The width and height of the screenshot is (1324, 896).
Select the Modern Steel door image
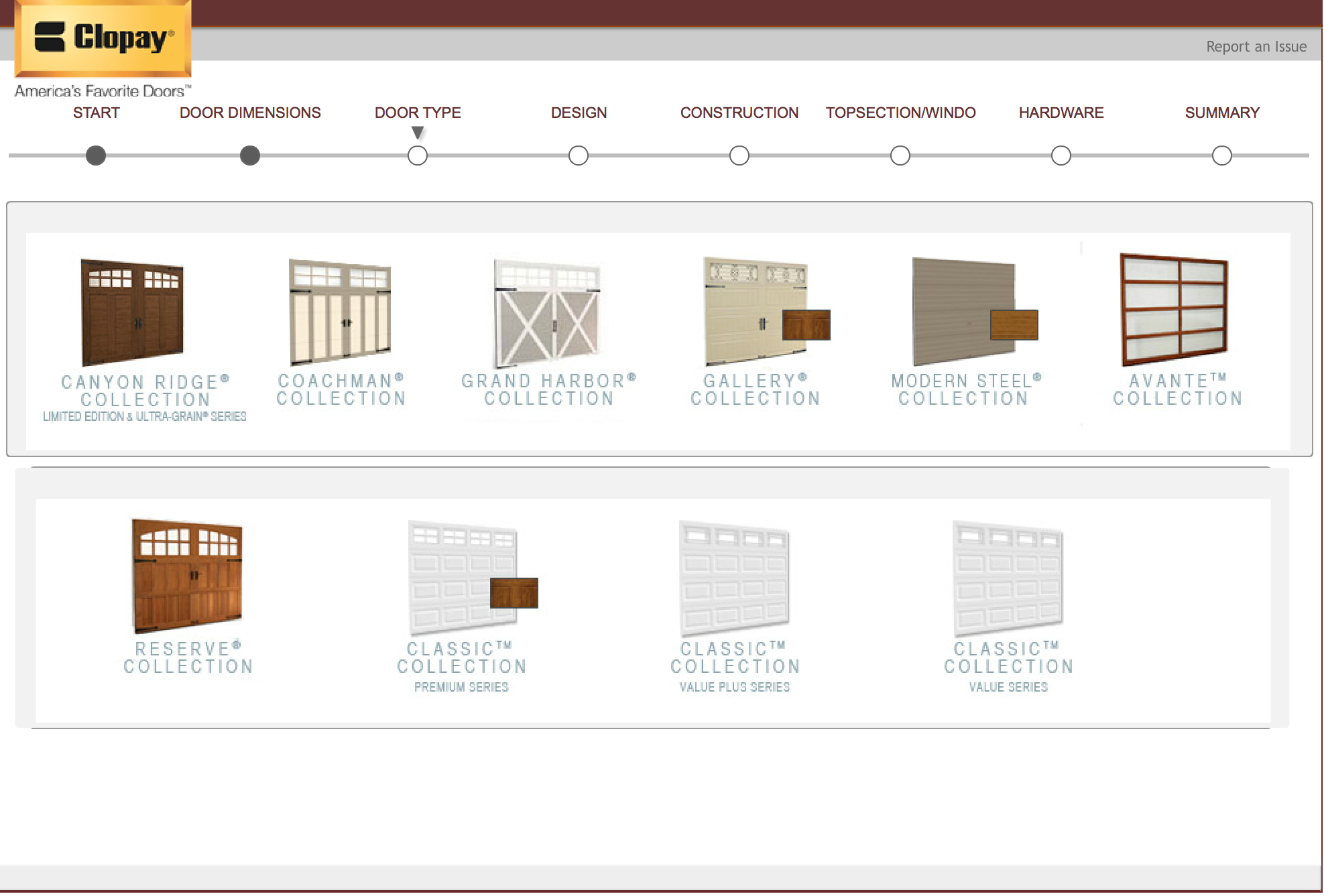[963, 311]
